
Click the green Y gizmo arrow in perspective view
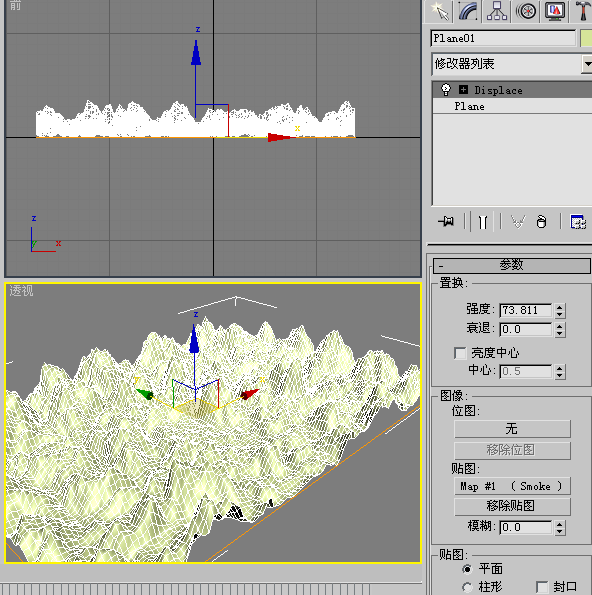click(x=145, y=394)
